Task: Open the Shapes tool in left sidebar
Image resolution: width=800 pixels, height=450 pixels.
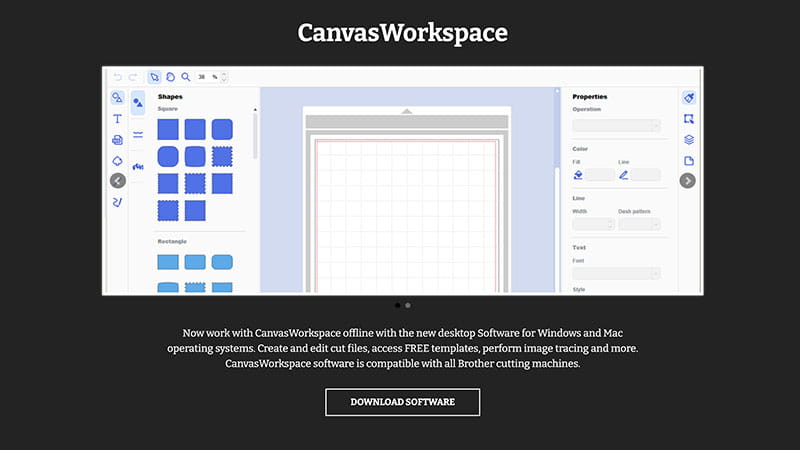Action: pyautogui.click(x=117, y=98)
